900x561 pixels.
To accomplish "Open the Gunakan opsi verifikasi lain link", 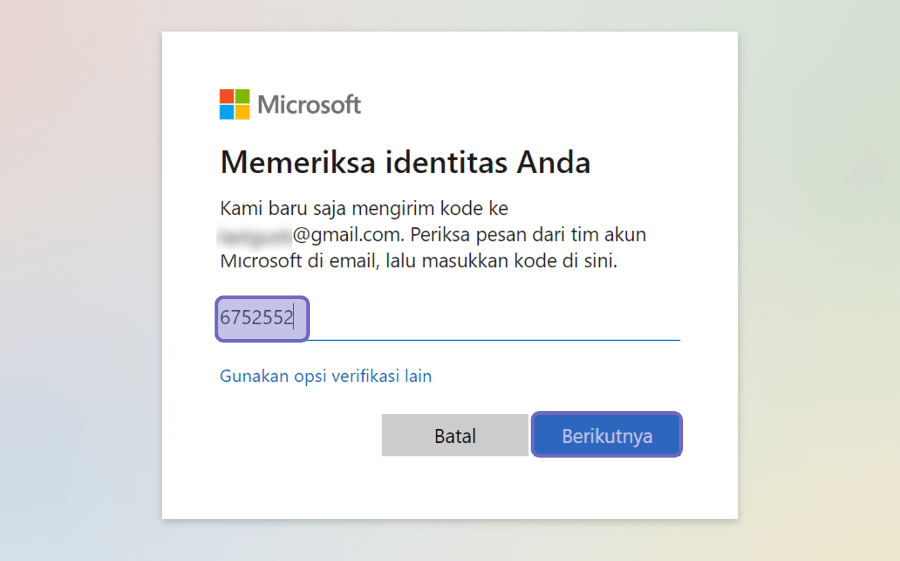I will click(x=325, y=376).
